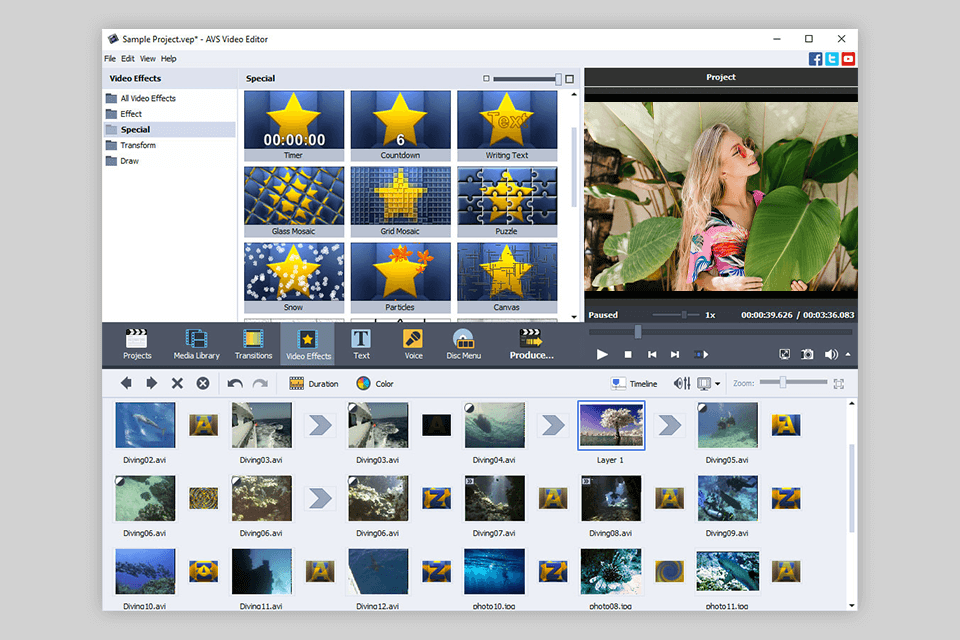Image resolution: width=960 pixels, height=640 pixels.
Task: Open the Facebook share link
Action: click(x=816, y=58)
